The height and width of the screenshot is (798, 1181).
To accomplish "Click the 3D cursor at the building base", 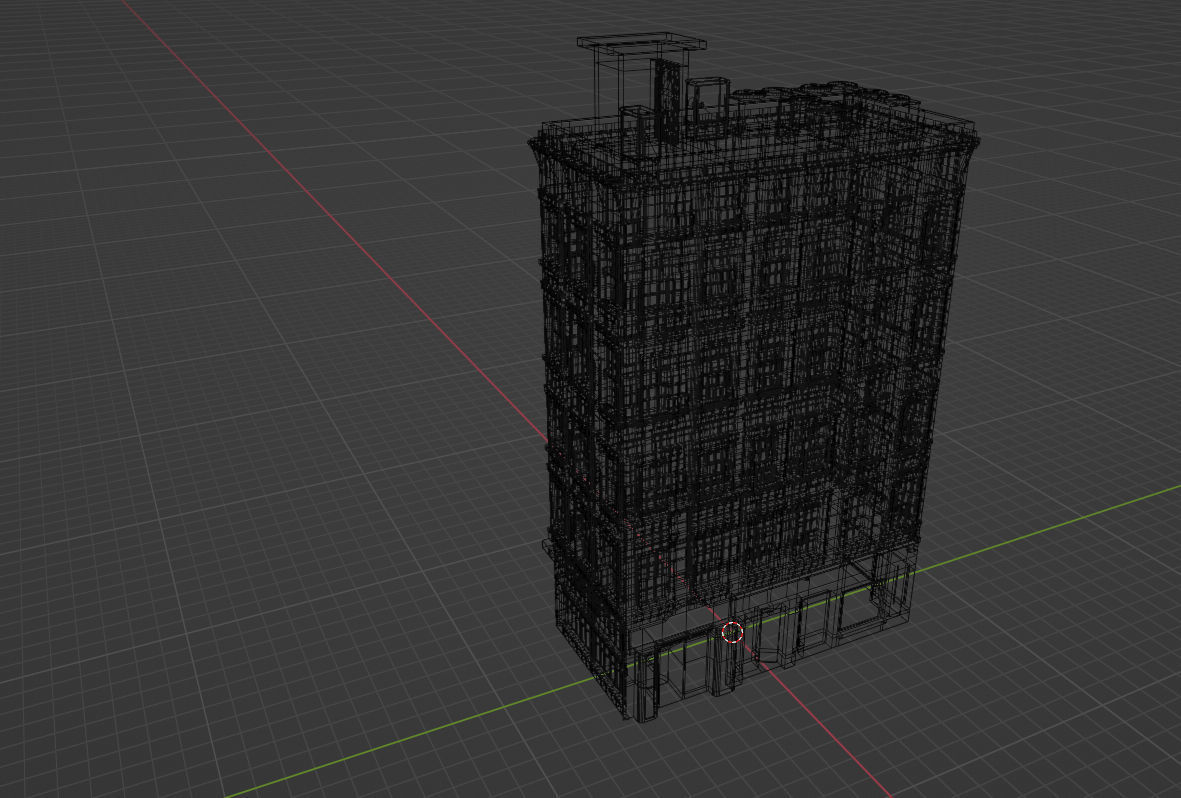I will 732,632.
